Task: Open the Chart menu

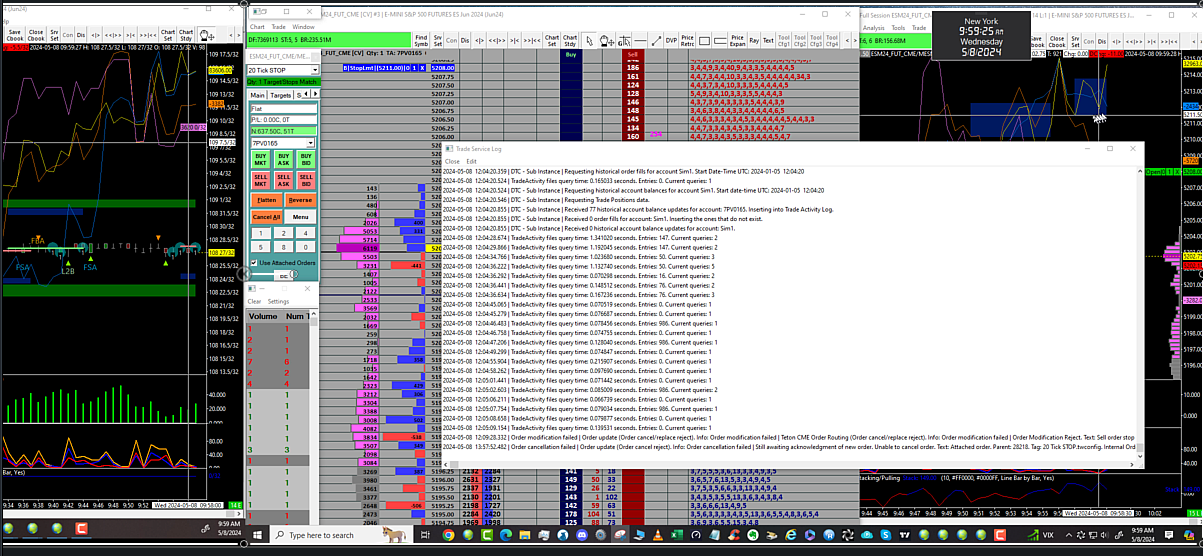Action: pyautogui.click(x=257, y=27)
